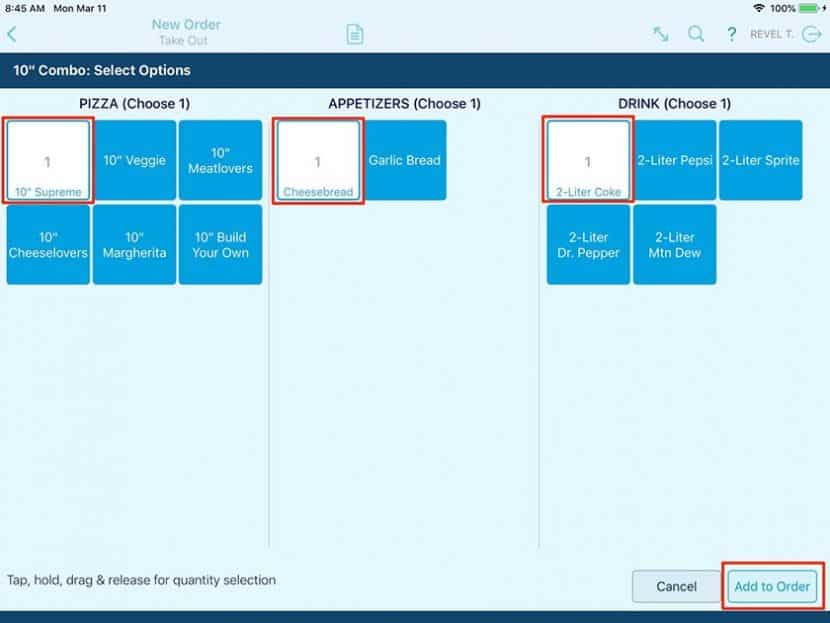Tap the New Order title
Screen dimensions: 830x623
185,24
